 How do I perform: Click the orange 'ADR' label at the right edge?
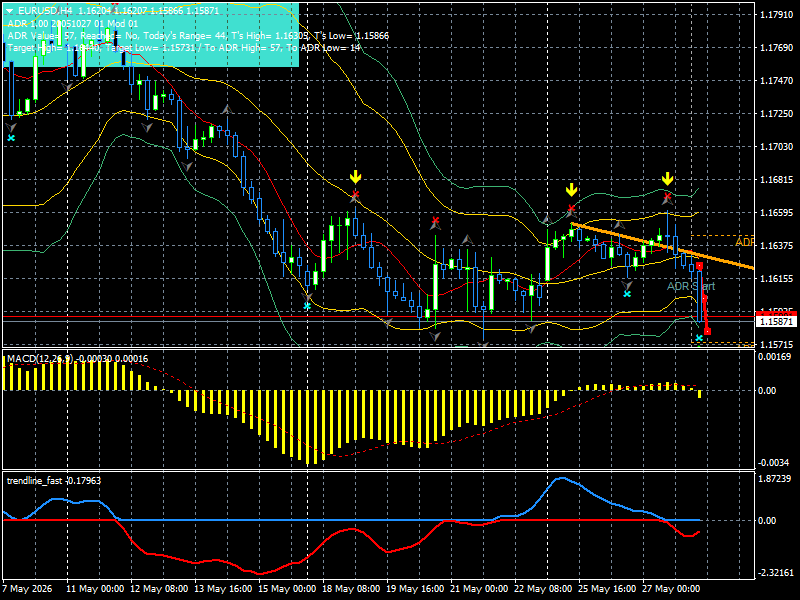click(745, 242)
